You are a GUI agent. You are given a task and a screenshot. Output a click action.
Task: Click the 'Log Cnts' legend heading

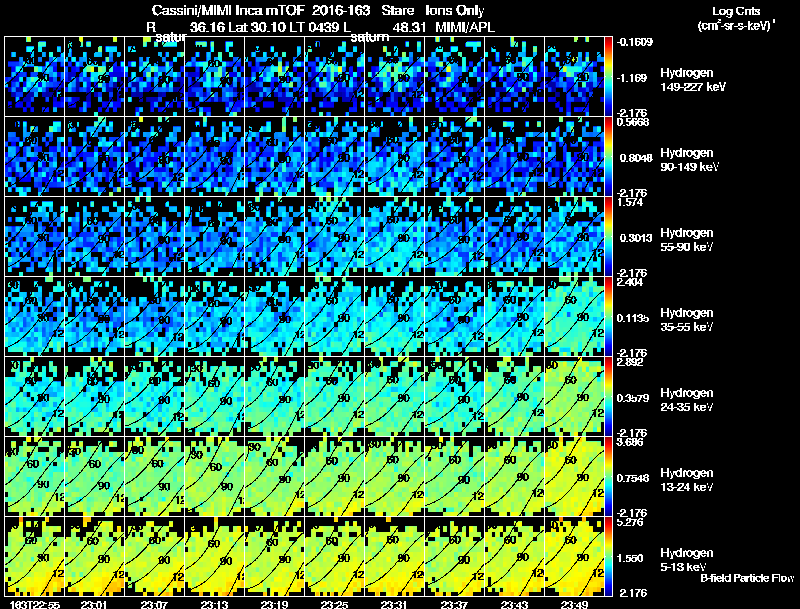pos(736,11)
